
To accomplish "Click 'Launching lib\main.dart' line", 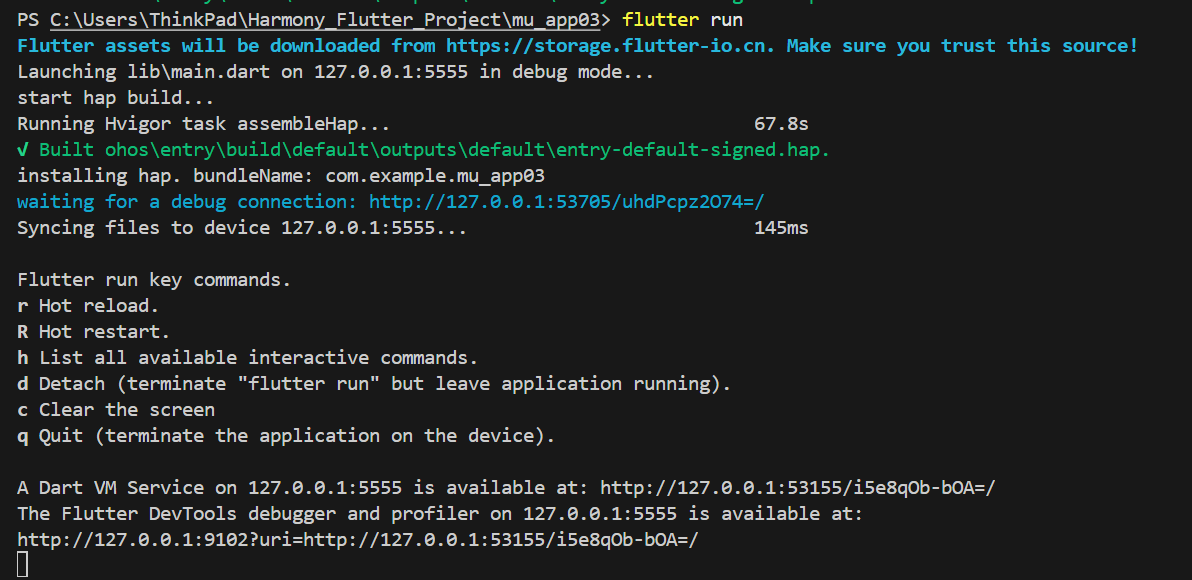I will (x=335, y=73).
